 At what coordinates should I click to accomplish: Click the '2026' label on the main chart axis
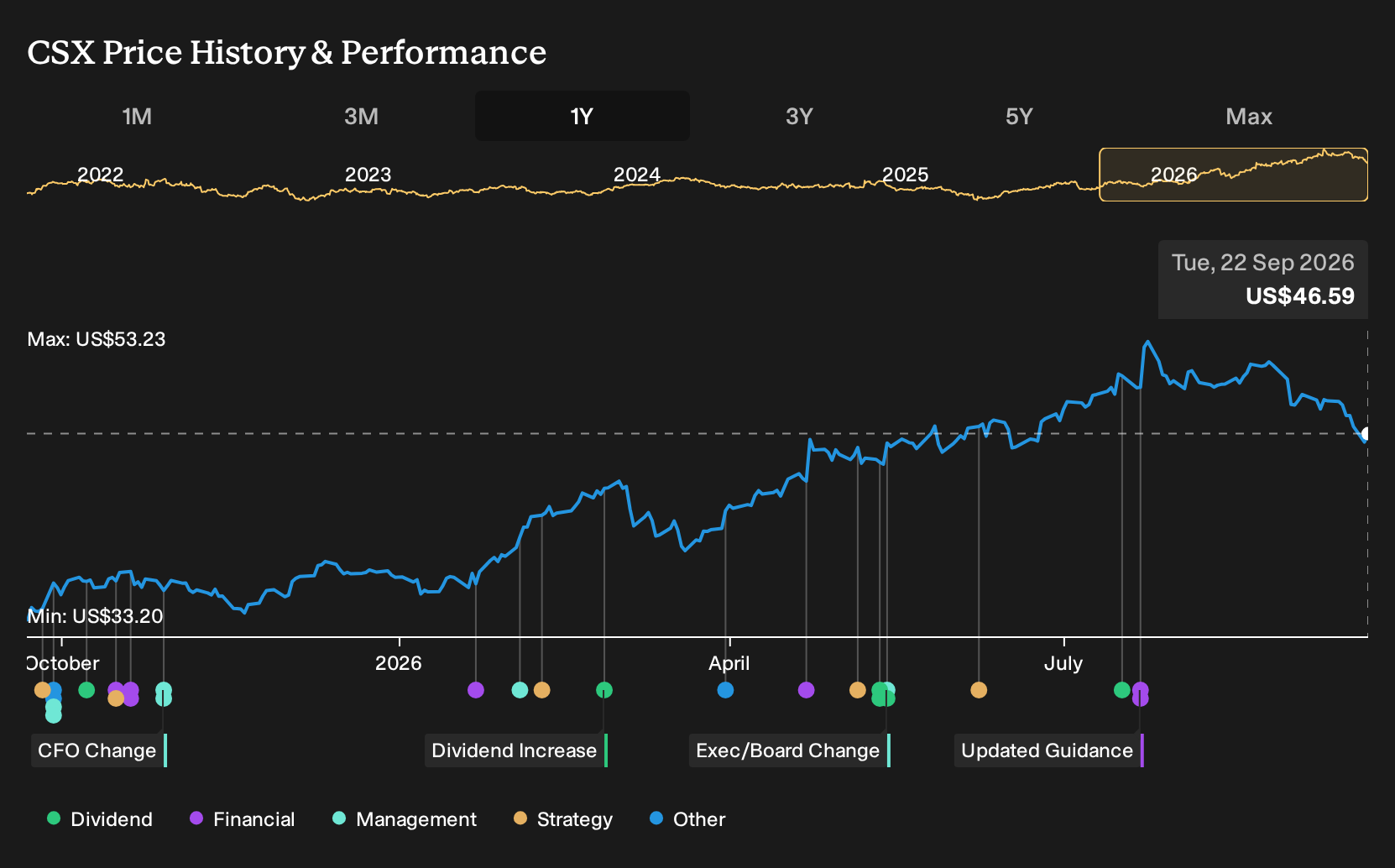[399, 663]
